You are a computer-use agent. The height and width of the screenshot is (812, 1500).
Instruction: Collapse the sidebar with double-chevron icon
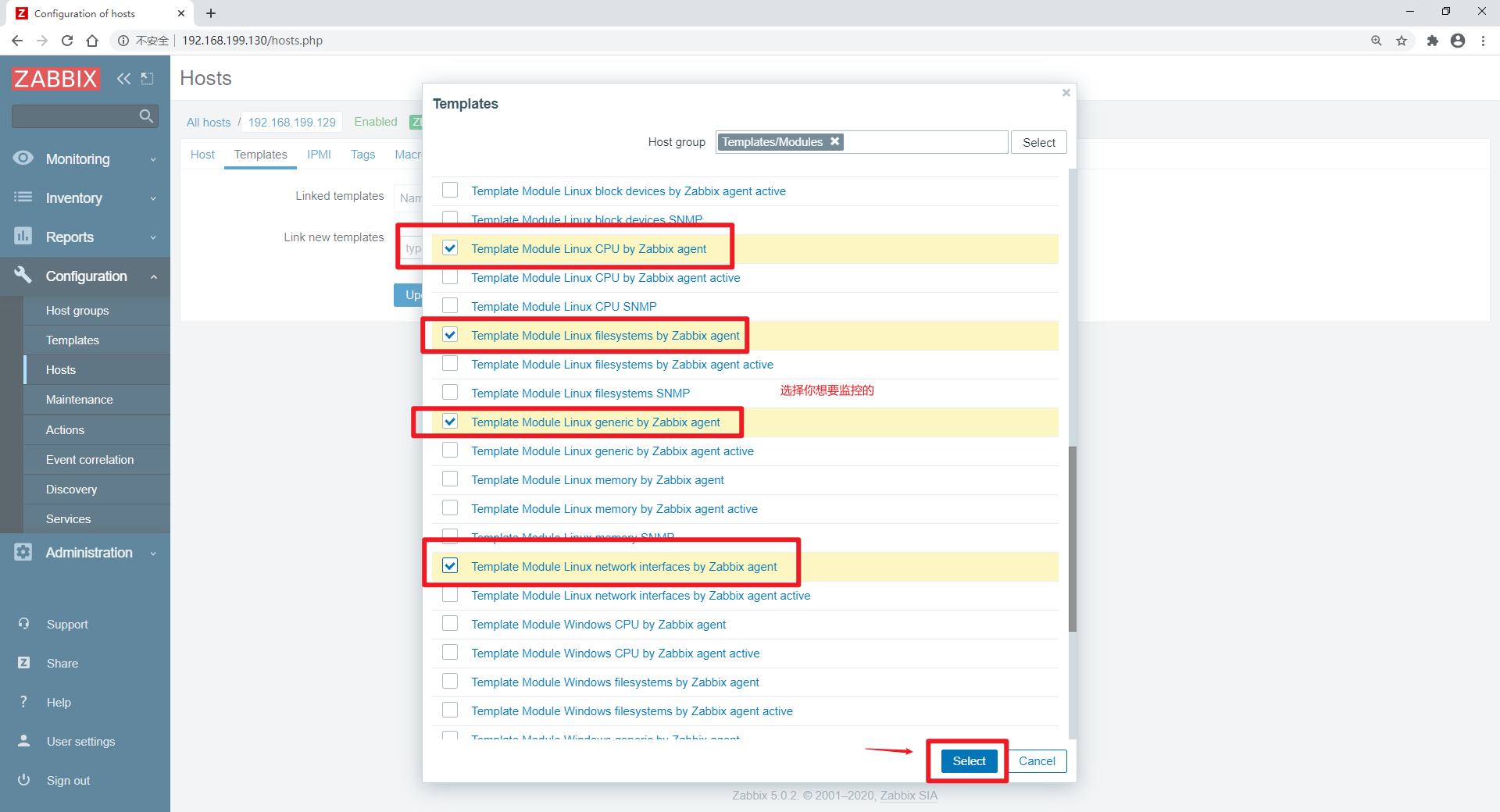coord(123,78)
